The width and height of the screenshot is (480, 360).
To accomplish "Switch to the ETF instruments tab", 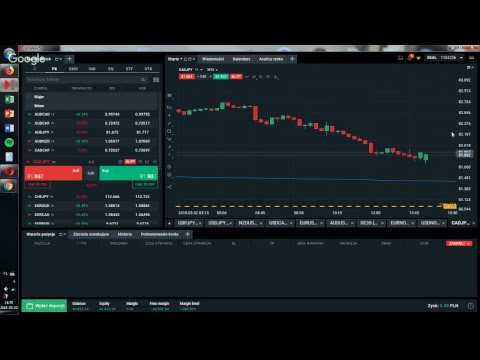I will (129, 69).
